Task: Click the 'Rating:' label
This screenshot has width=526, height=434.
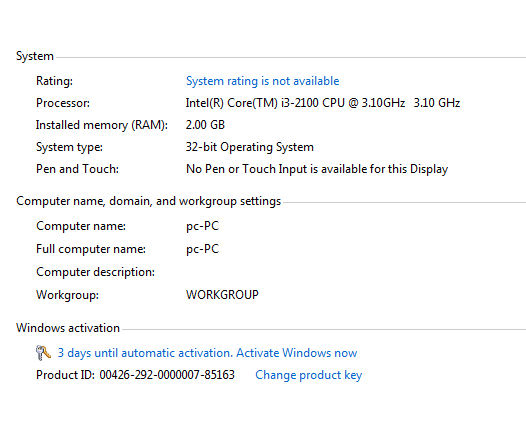Action: tap(54, 81)
